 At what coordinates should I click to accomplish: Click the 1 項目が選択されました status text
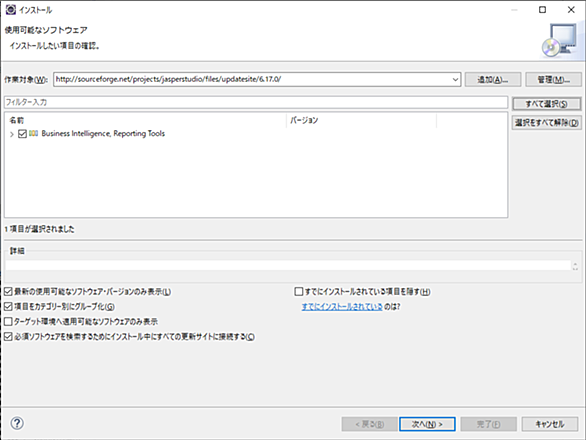40,229
